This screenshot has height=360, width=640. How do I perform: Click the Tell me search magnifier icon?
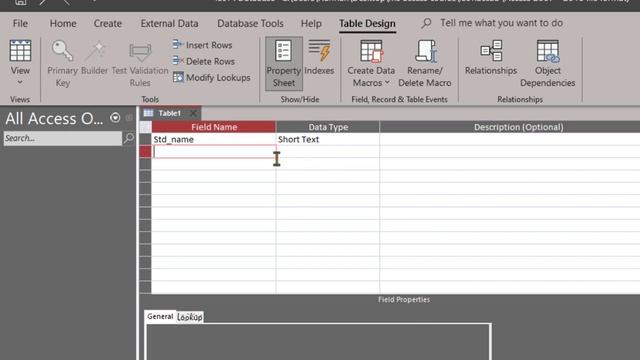click(426, 23)
